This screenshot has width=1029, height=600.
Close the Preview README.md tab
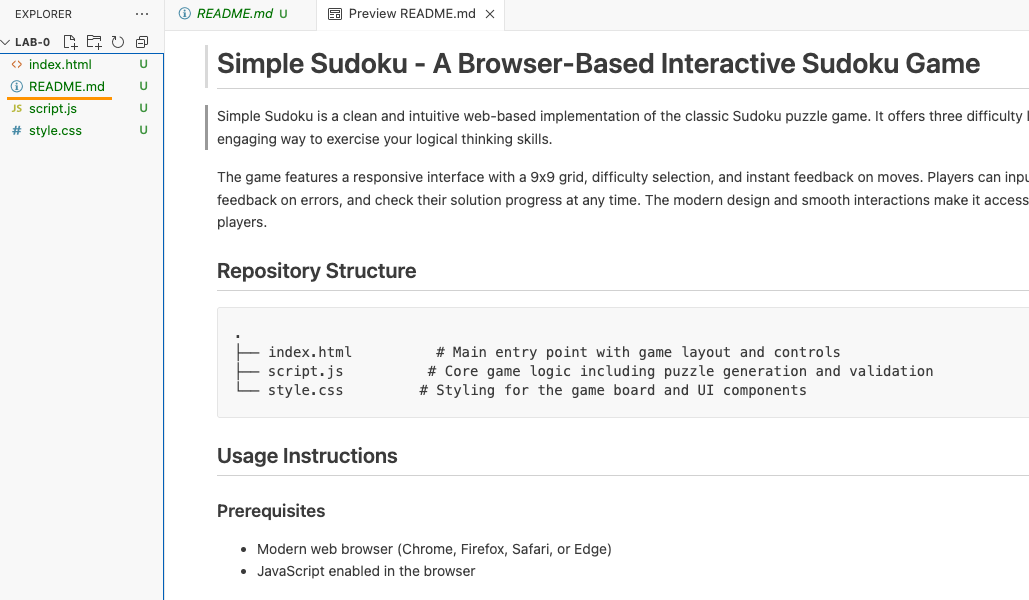pyautogui.click(x=490, y=14)
